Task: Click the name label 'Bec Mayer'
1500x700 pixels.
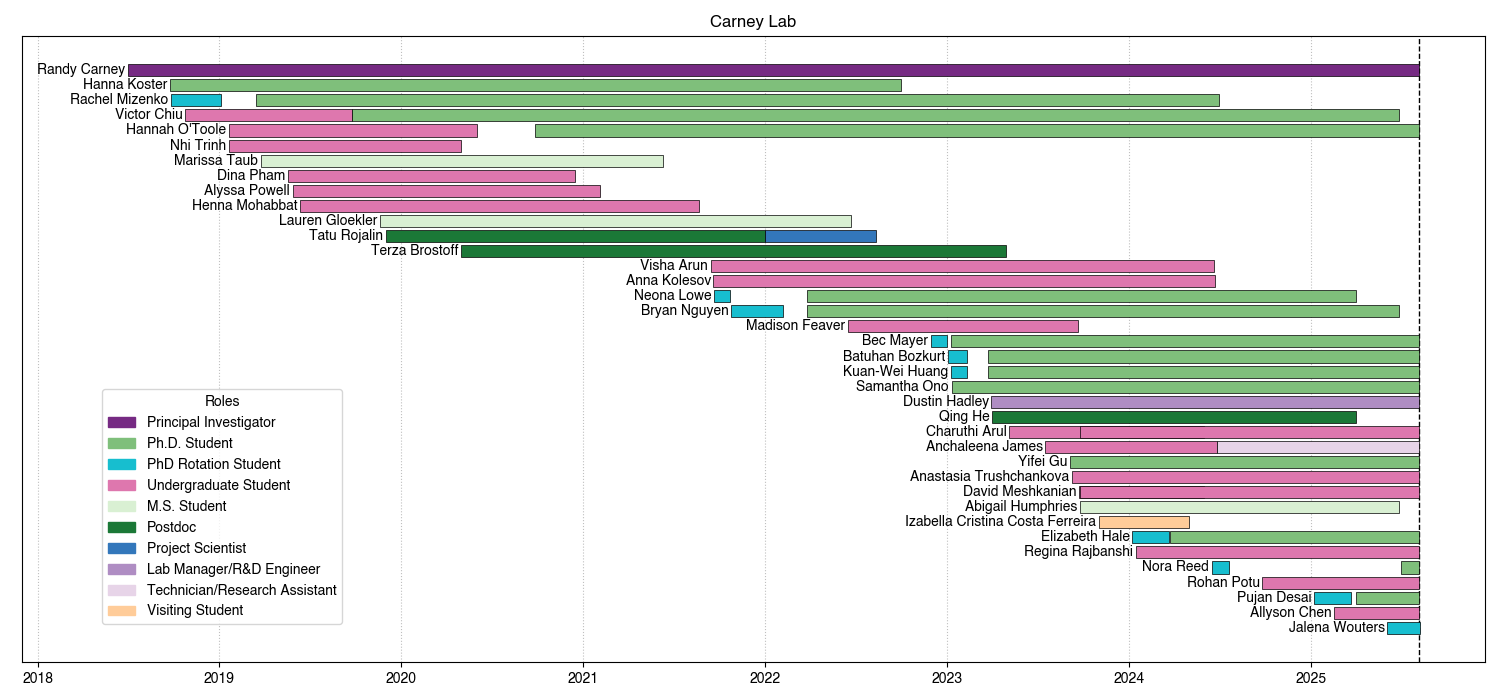Action: click(x=895, y=341)
